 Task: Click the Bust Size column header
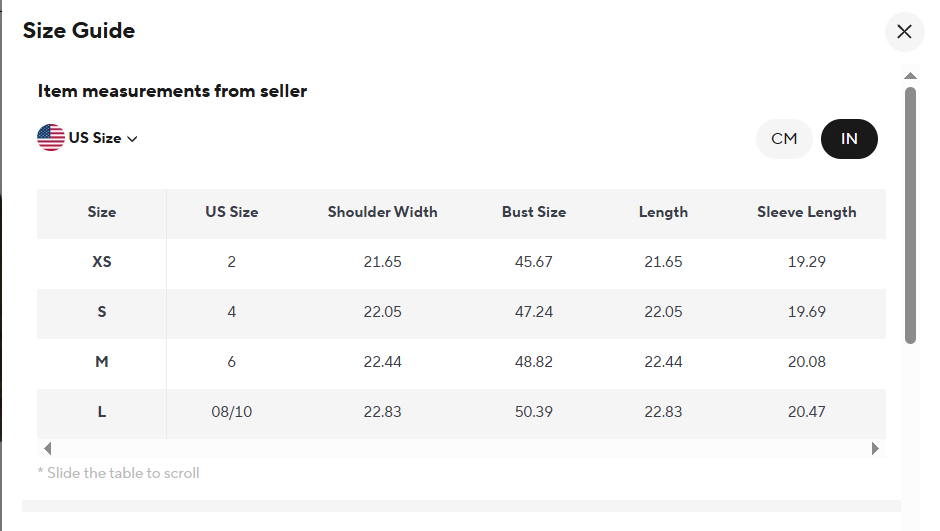point(534,212)
